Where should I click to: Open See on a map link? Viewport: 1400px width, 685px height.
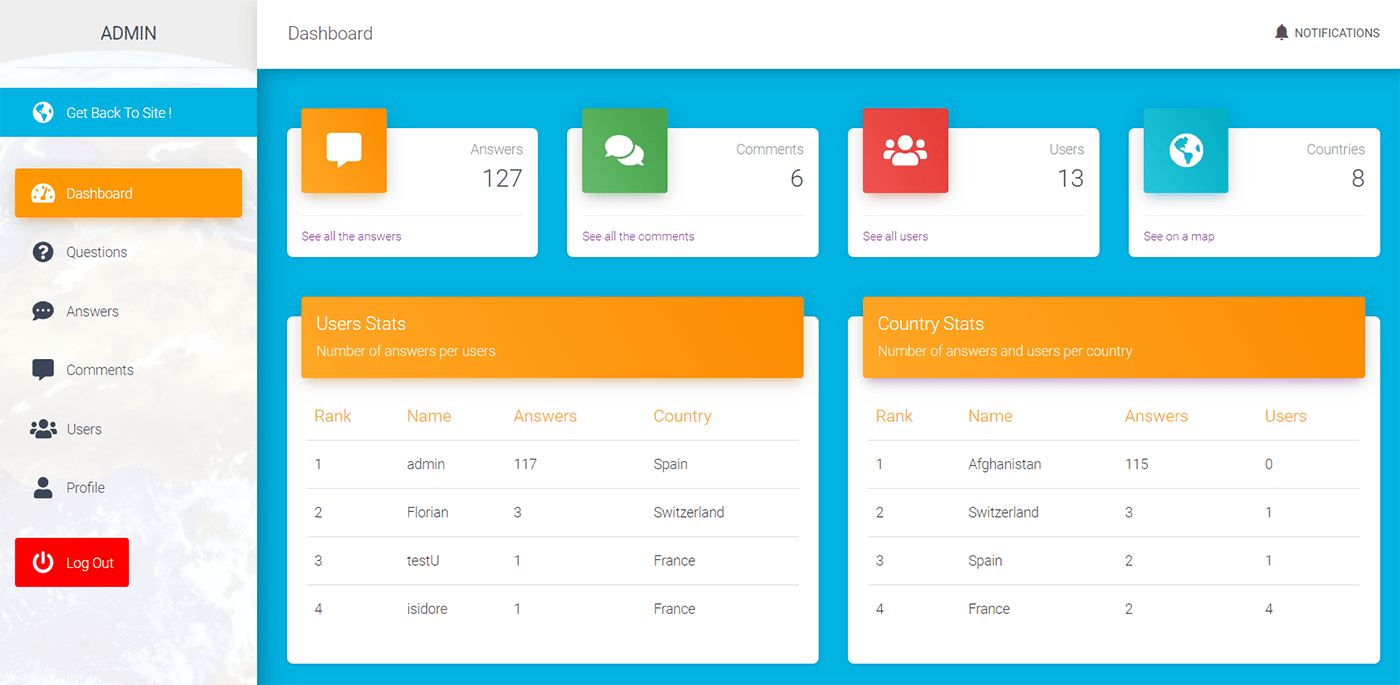click(1178, 236)
